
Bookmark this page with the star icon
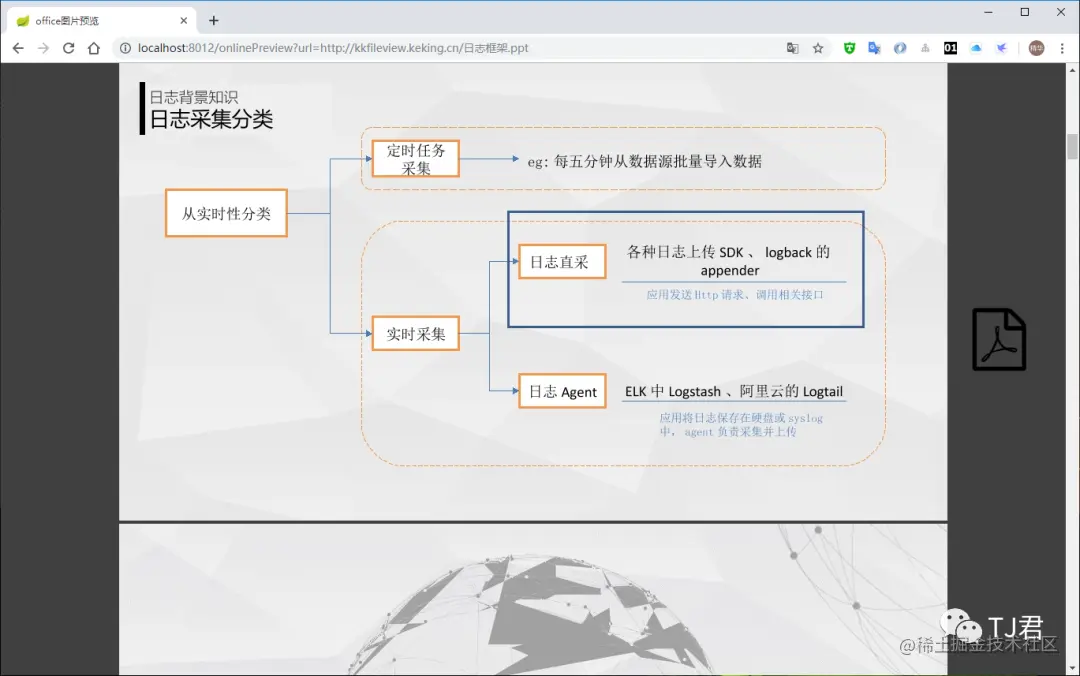818,47
